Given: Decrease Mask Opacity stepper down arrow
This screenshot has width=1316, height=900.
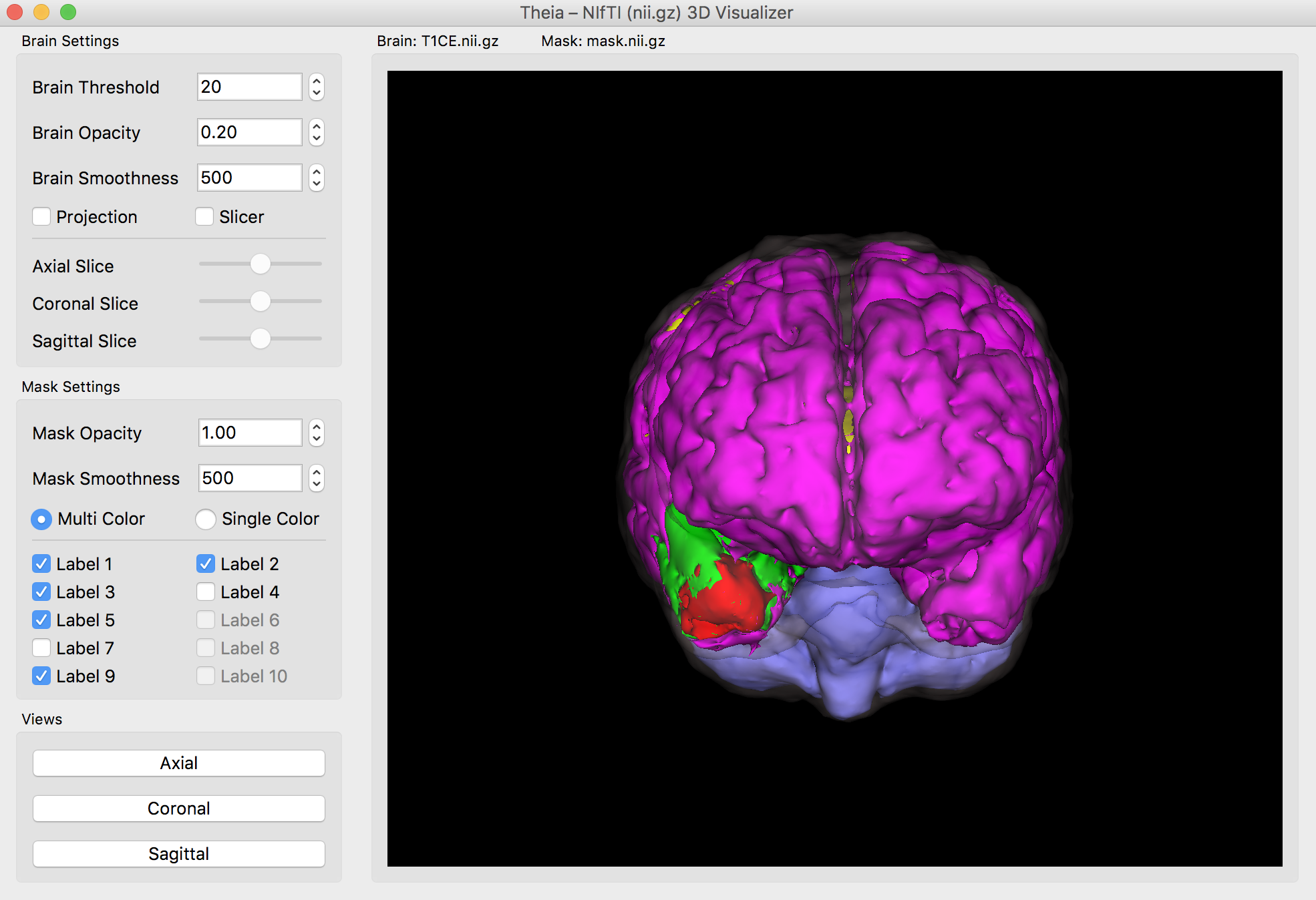Looking at the screenshot, I should pos(317,439).
